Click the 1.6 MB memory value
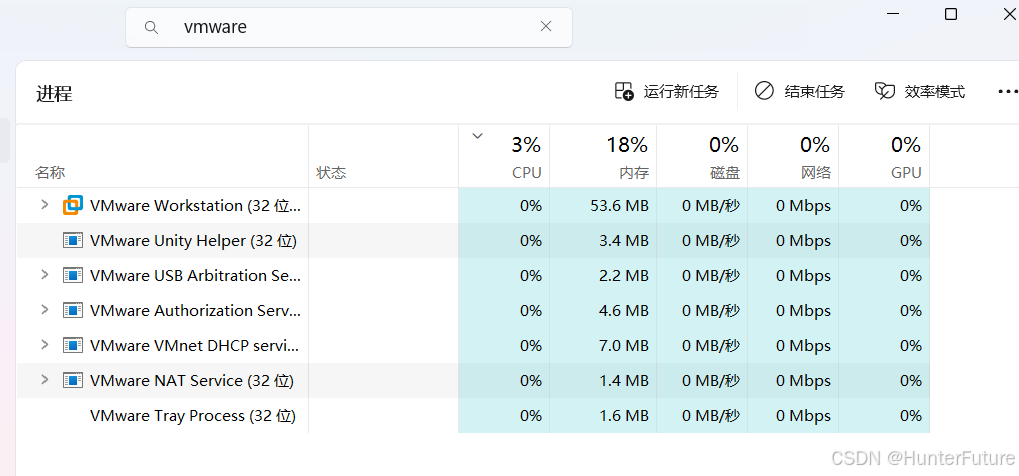The image size is (1019, 476). [624, 415]
